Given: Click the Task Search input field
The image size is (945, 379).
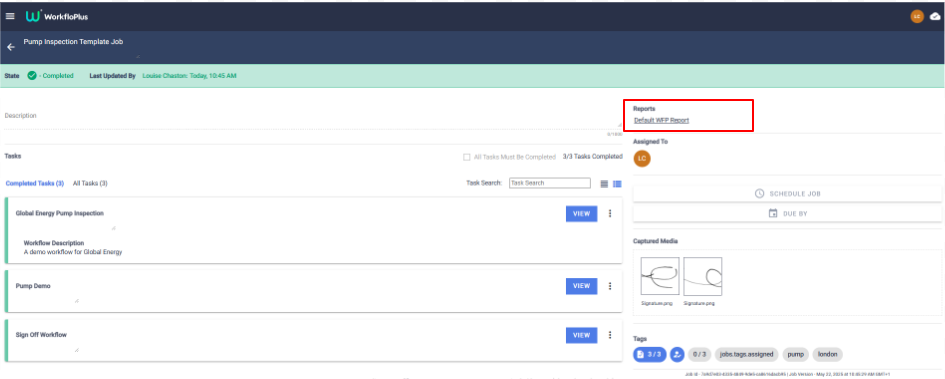Looking at the screenshot, I should click(550, 183).
